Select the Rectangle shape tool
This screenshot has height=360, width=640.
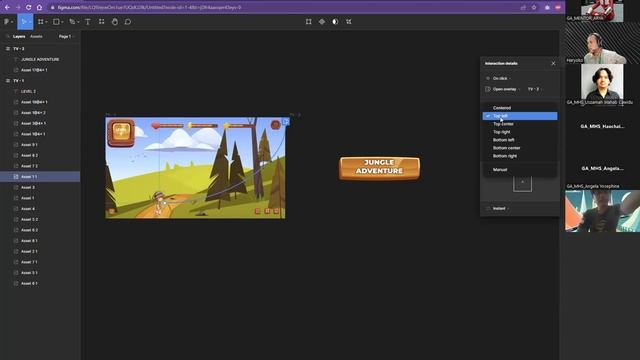(56, 22)
